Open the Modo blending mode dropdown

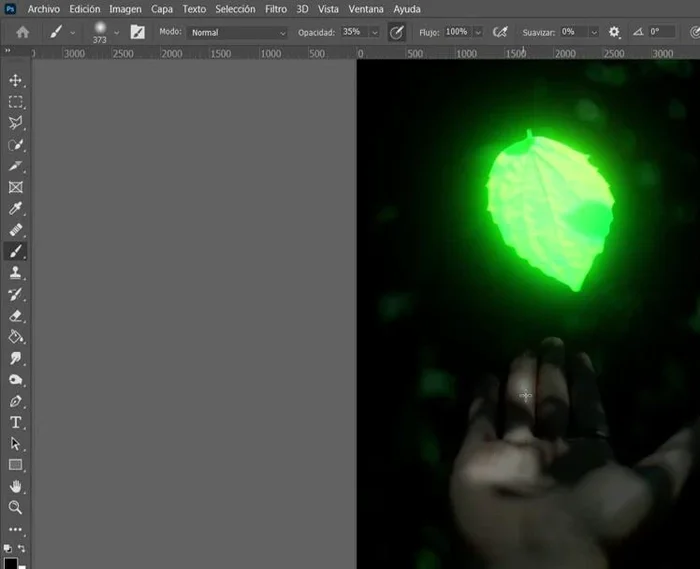pyautogui.click(x=238, y=32)
